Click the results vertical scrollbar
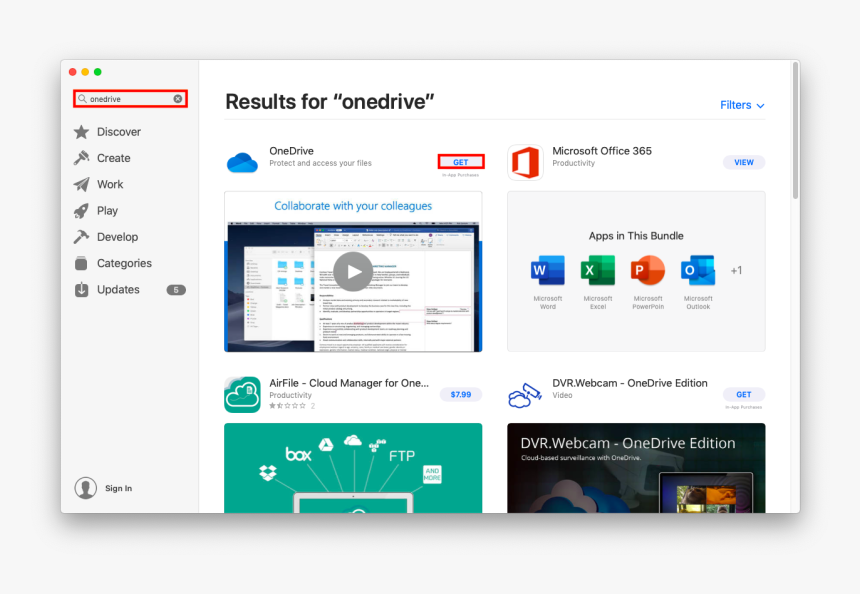This screenshot has width=860, height=594. pos(795,131)
